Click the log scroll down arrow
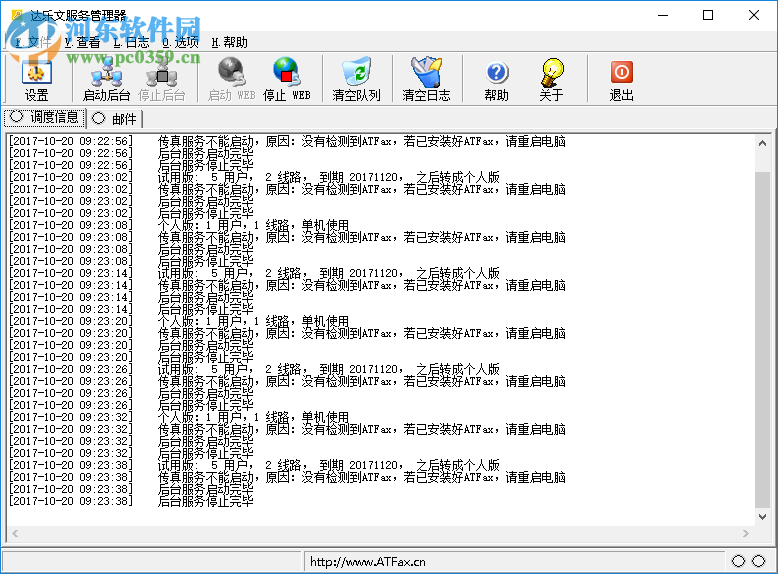Image resolution: width=778 pixels, height=574 pixels. [x=762, y=516]
